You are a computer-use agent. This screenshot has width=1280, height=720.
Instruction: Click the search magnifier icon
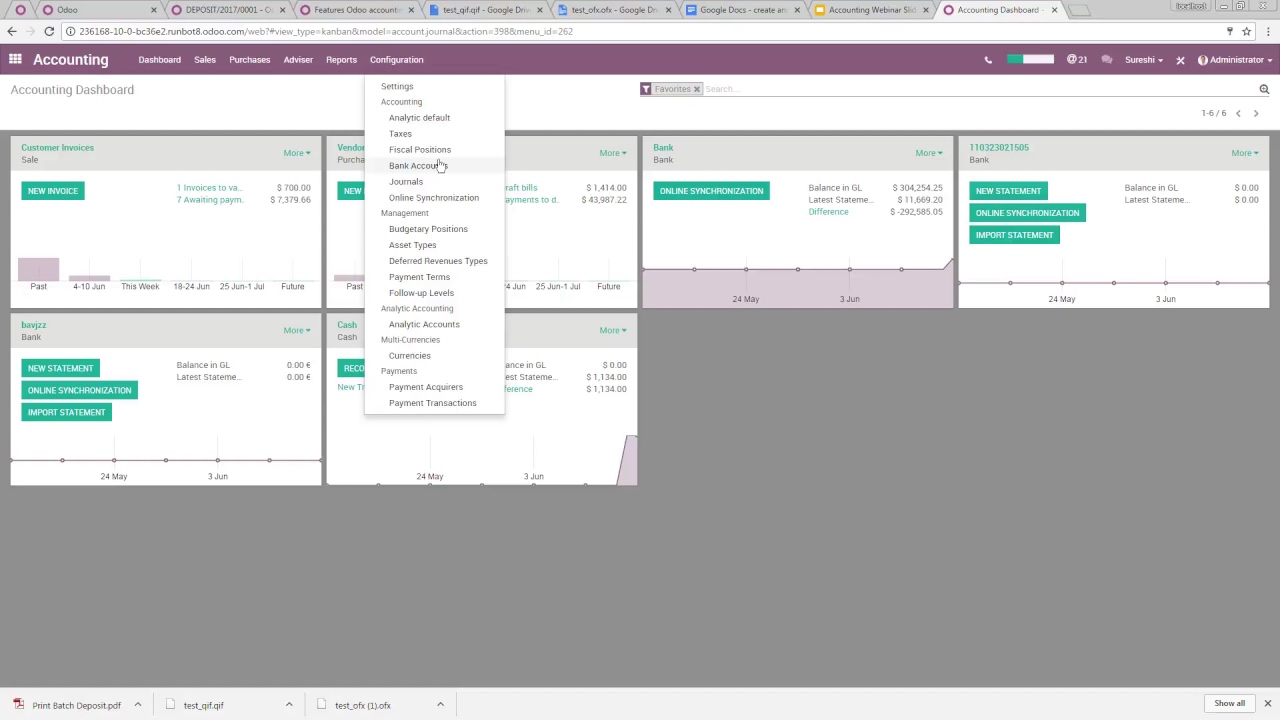pos(1264,89)
